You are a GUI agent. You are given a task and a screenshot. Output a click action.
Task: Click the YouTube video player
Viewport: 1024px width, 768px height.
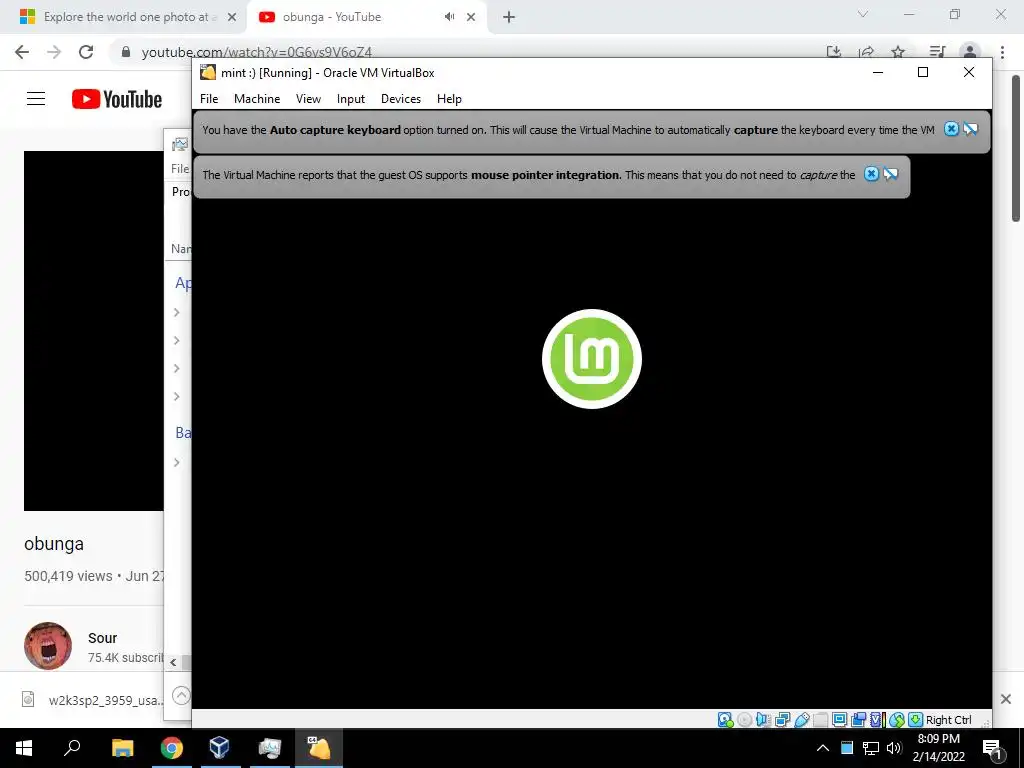point(93,331)
